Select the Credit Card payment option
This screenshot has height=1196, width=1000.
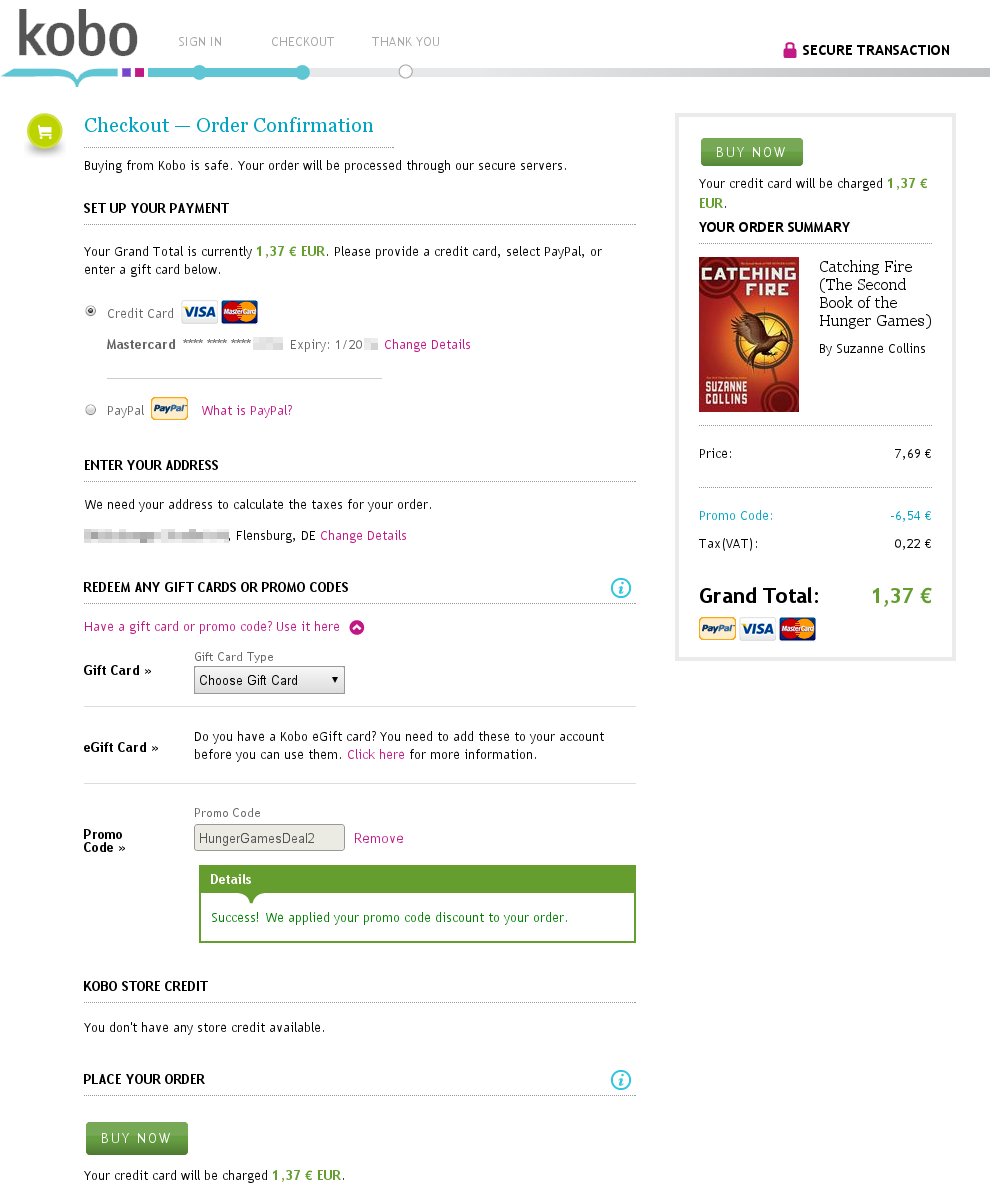point(91,312)
